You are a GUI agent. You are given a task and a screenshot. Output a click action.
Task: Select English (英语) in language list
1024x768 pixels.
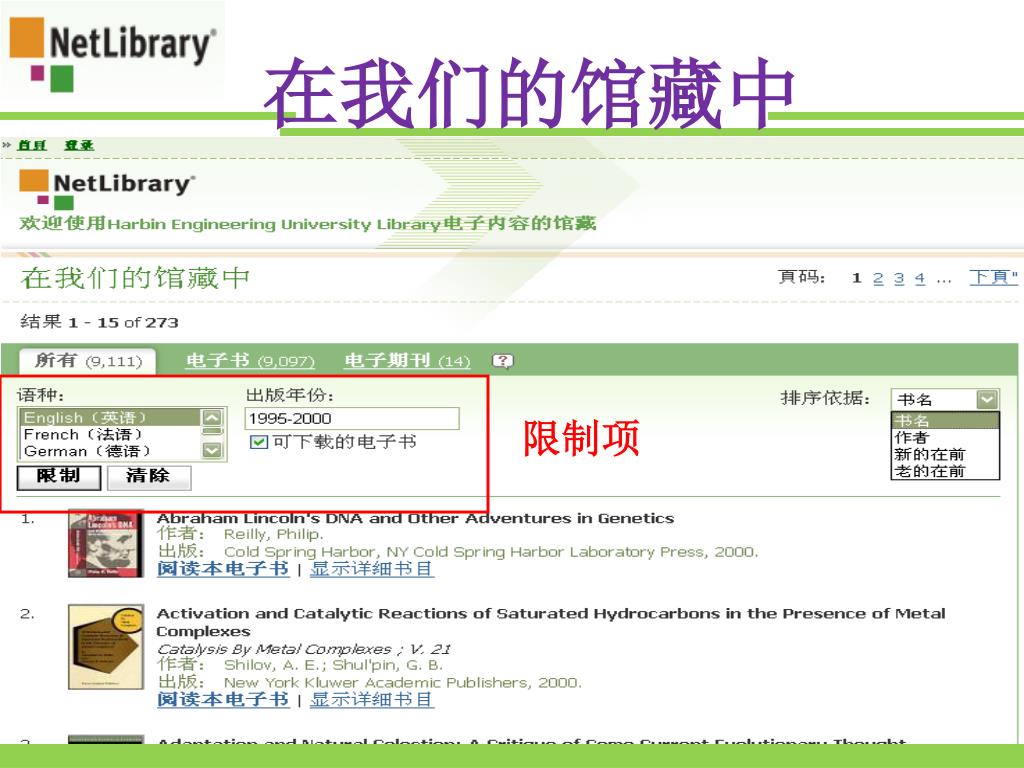click(111, 417)
